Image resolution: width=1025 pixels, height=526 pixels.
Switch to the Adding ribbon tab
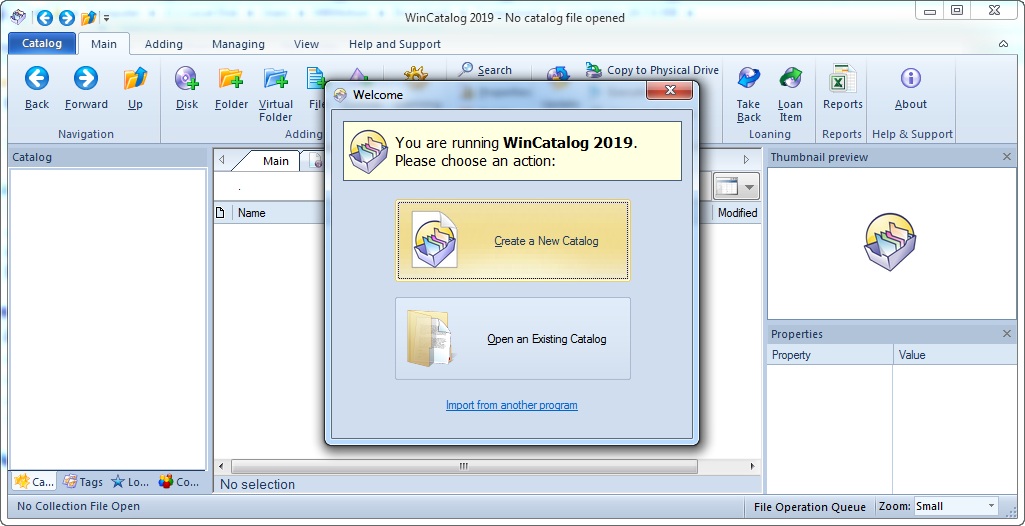163,44
